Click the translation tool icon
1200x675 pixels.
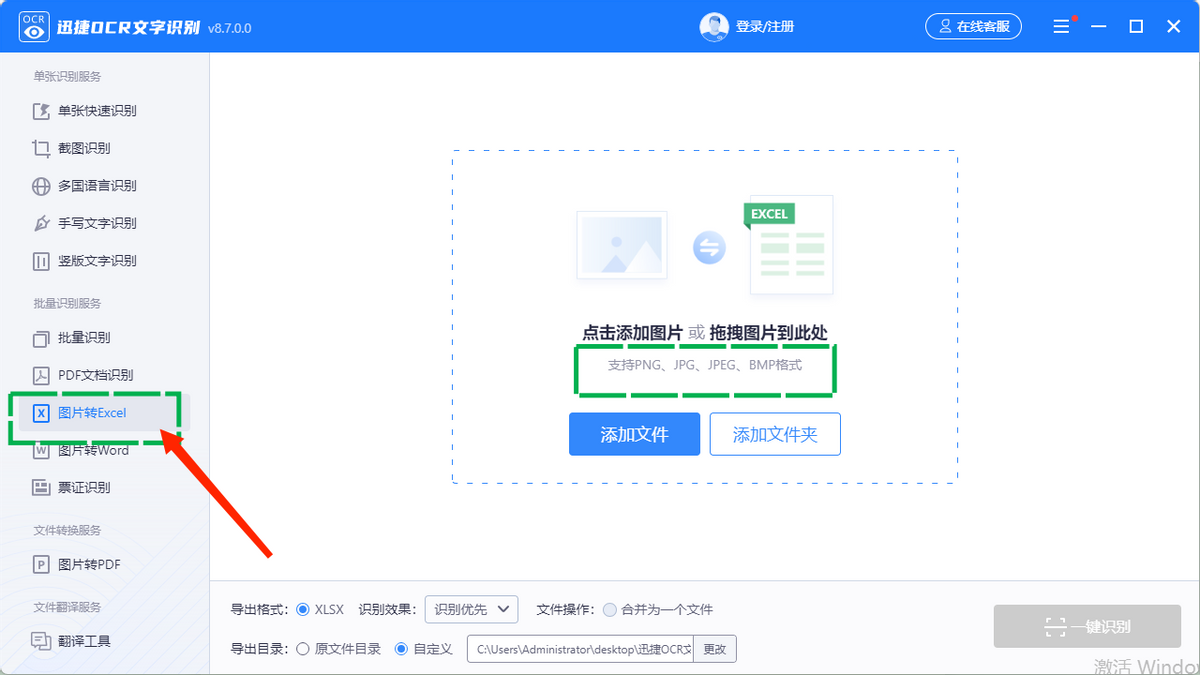41,641
